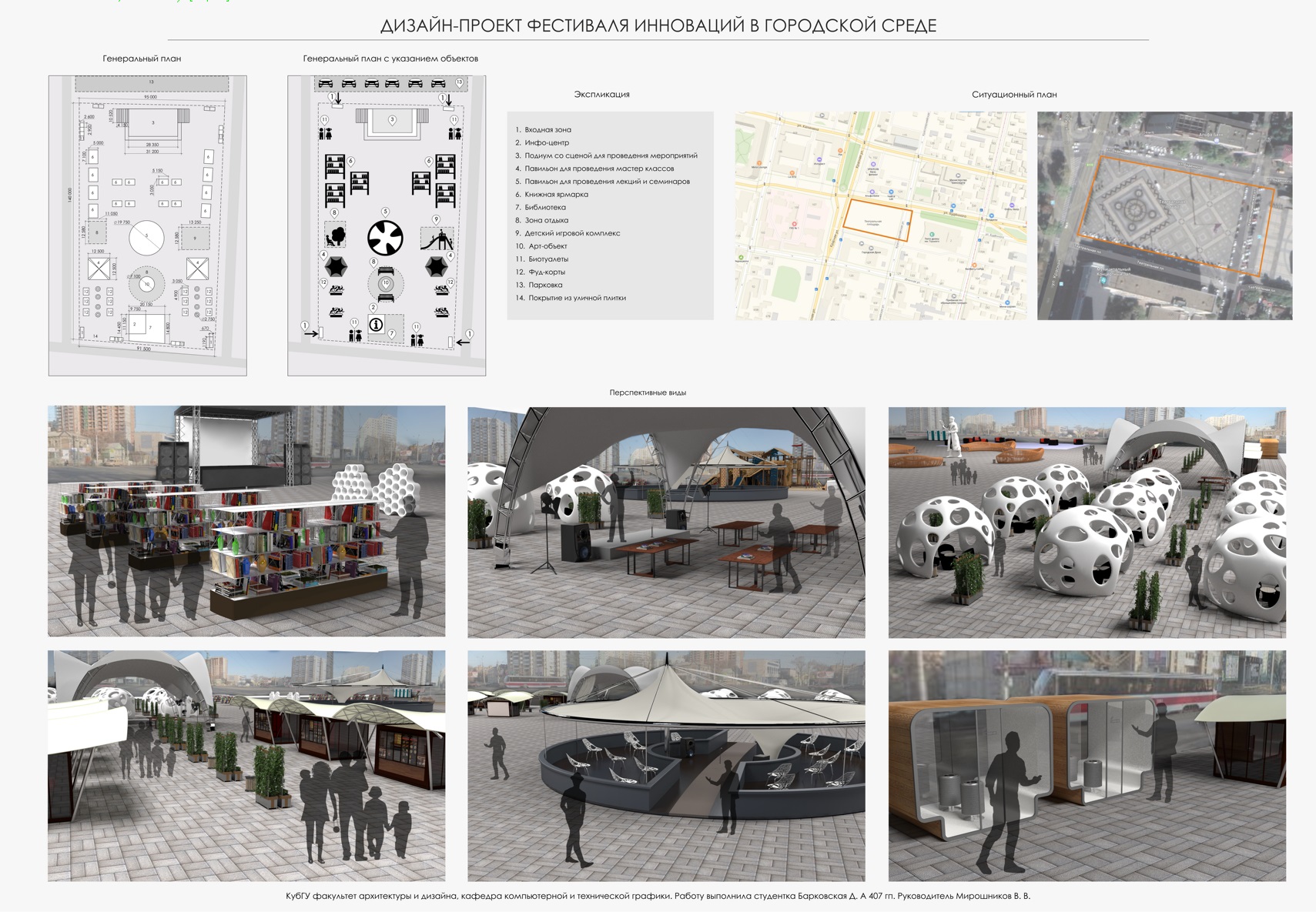Viewport: 1316px width, 912px height.
Task: Select the toilet icon left of the info-center
Action: coord(356,336)
